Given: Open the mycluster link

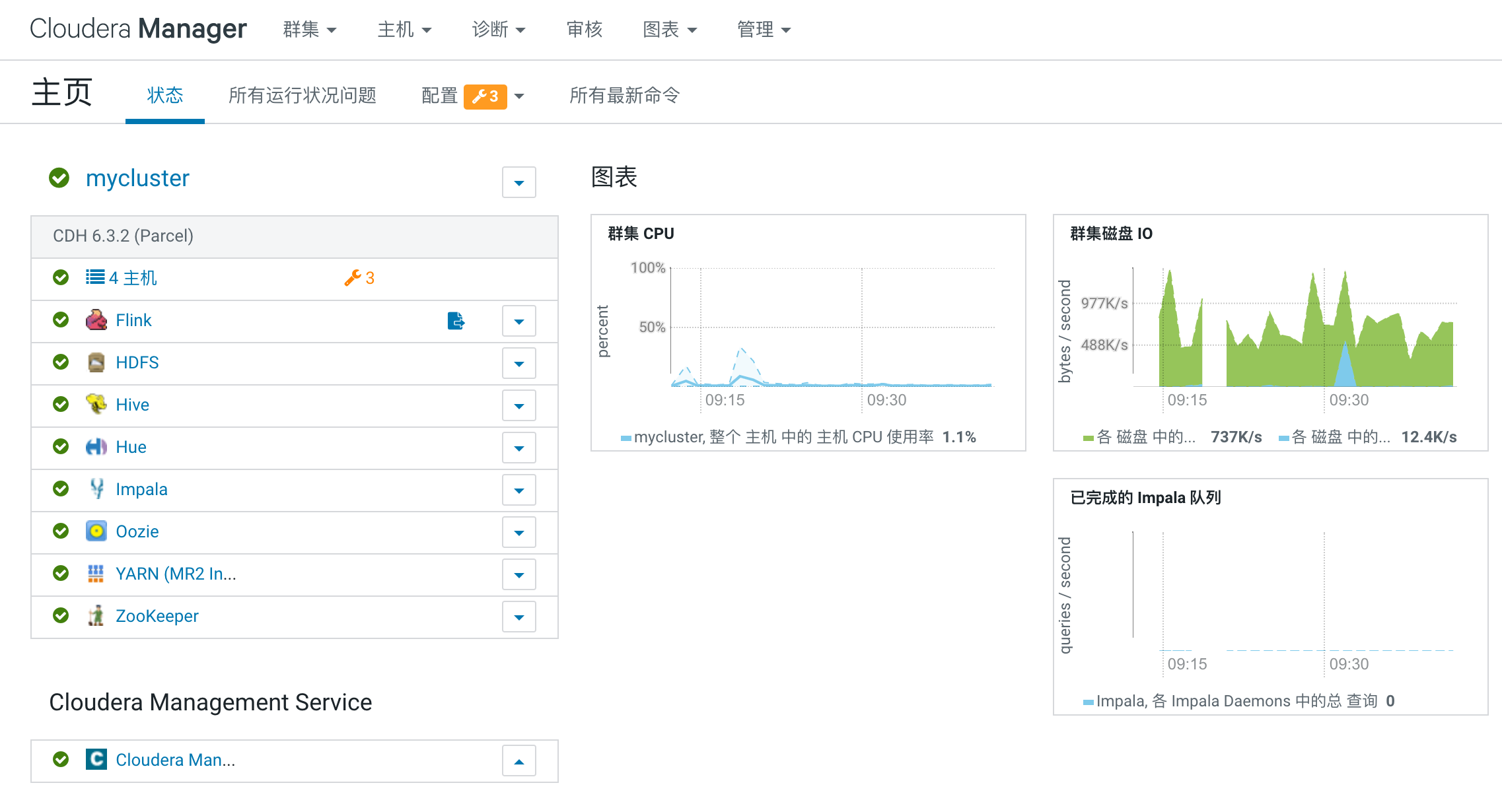Looking at the screenshot, I should point(137,178).
